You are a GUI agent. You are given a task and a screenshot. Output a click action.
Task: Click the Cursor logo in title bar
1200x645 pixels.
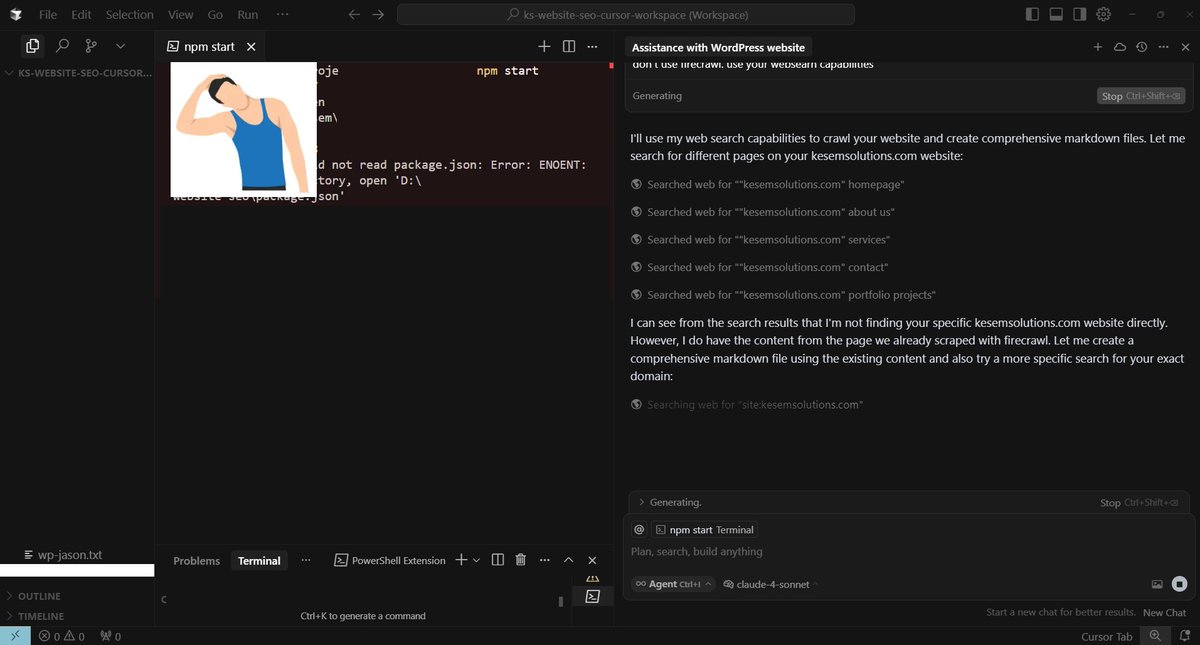(15, 14)
